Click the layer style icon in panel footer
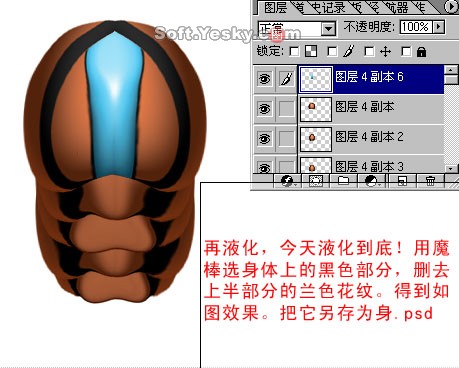Screen dimensions: 459x368 287,181
